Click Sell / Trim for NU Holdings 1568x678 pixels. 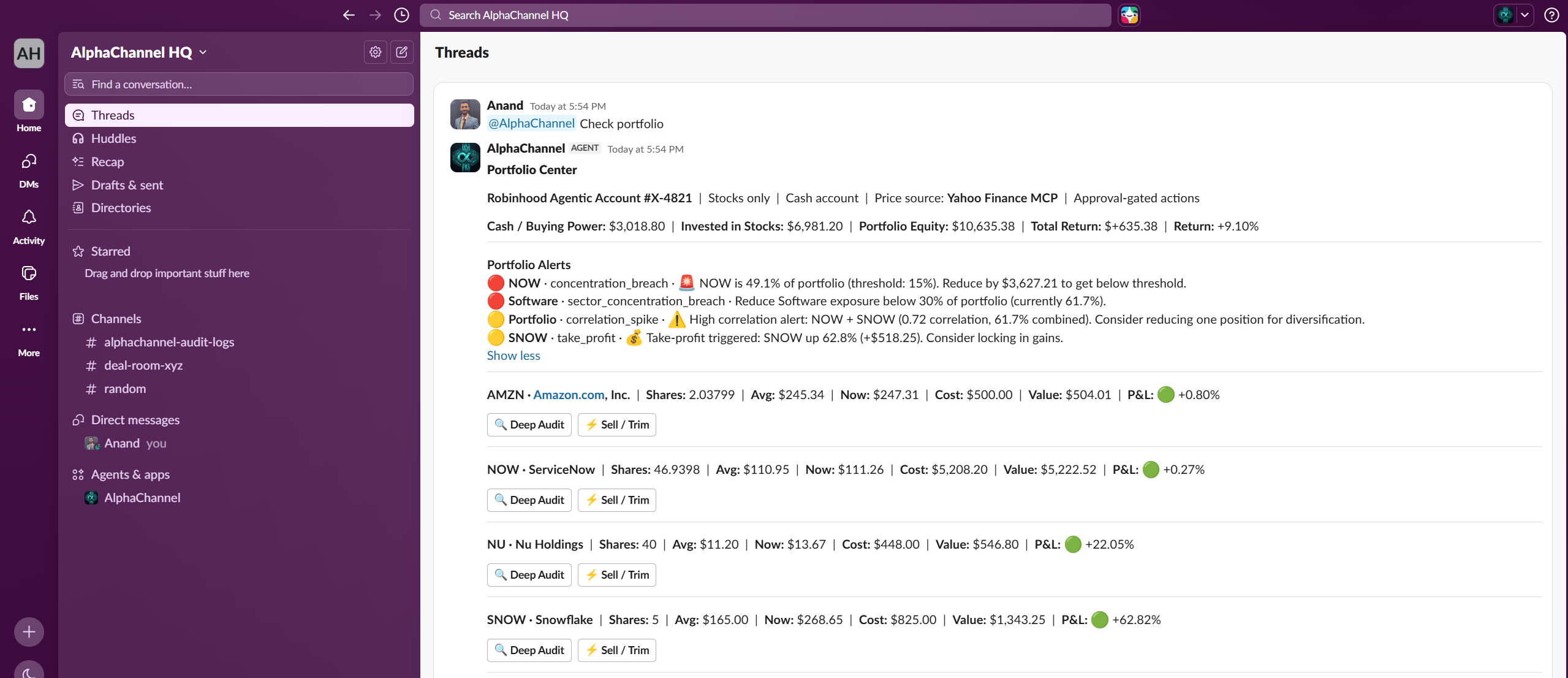[x=617, y=575]
